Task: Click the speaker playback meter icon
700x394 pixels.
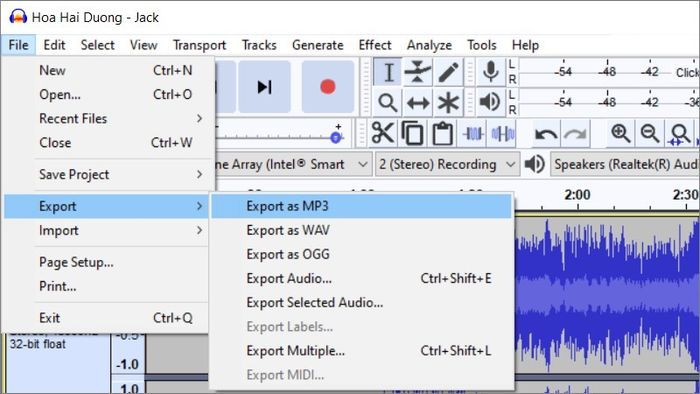Action: 490,103
